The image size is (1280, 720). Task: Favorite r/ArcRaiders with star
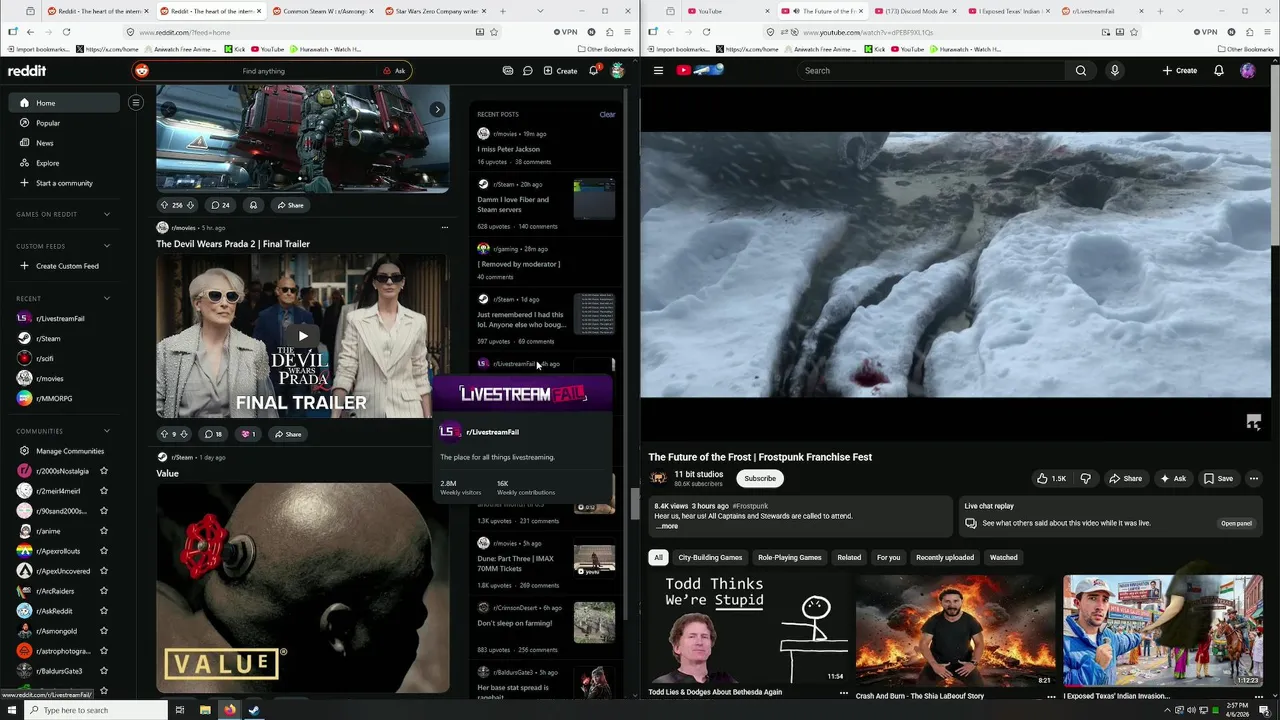coord(104,591)
